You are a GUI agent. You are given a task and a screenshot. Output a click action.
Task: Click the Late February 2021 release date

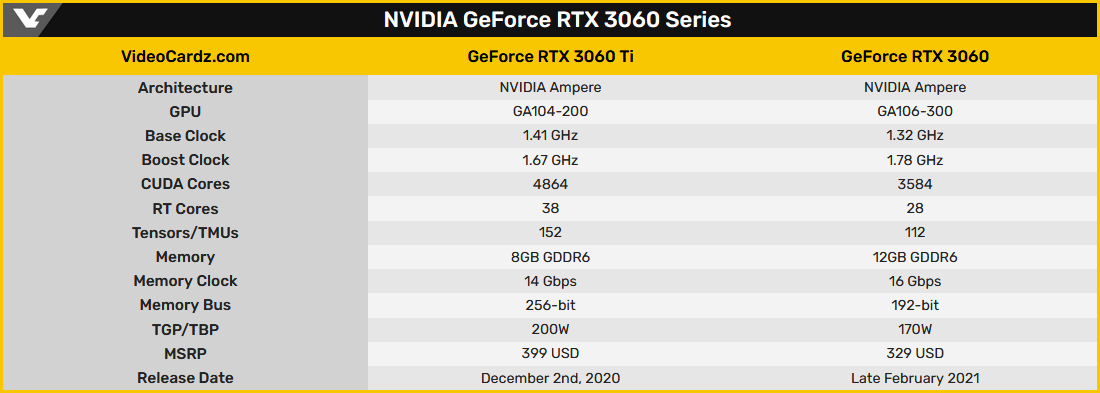click(x=915, y=378)
